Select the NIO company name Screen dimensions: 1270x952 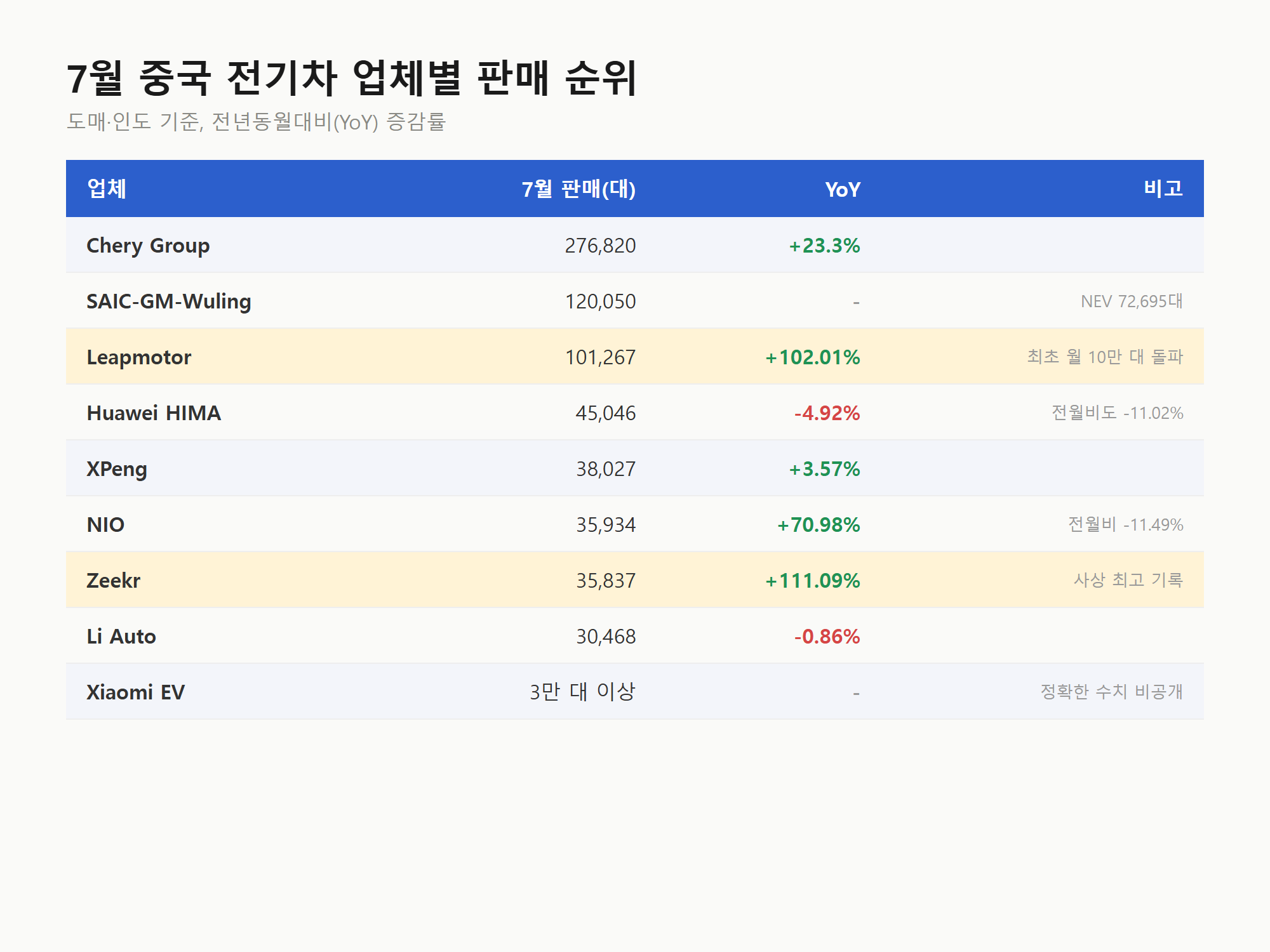tap(105, 525)
